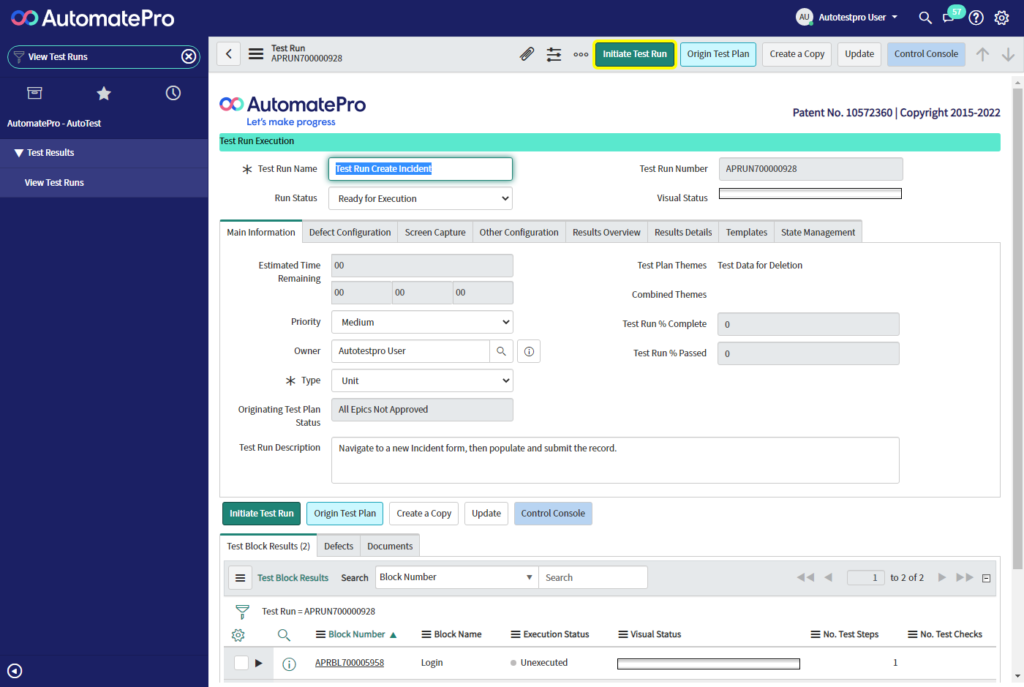The height and width of the screenshot is (687, 1024).
Task: Open the APRBL700005958 block link
Action: (x=349, y=663)
